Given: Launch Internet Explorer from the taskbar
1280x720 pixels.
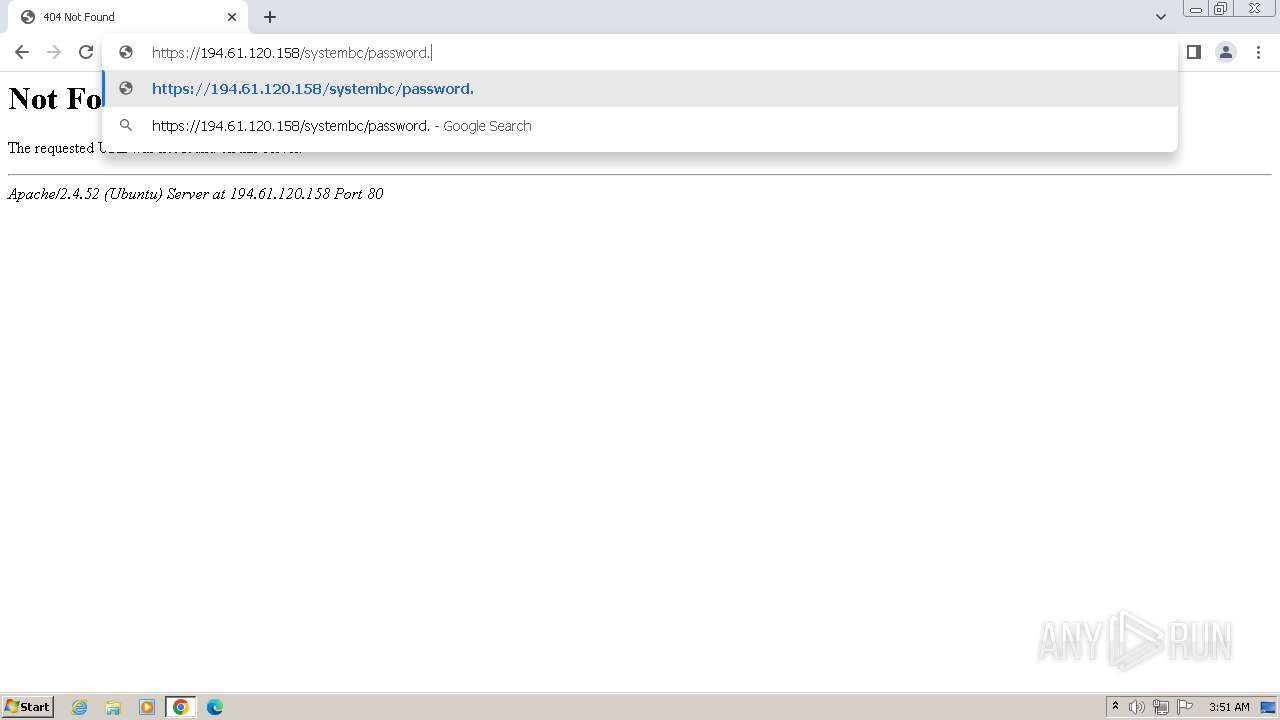Looking at the screenshot, I should click(x=80, y=707).
